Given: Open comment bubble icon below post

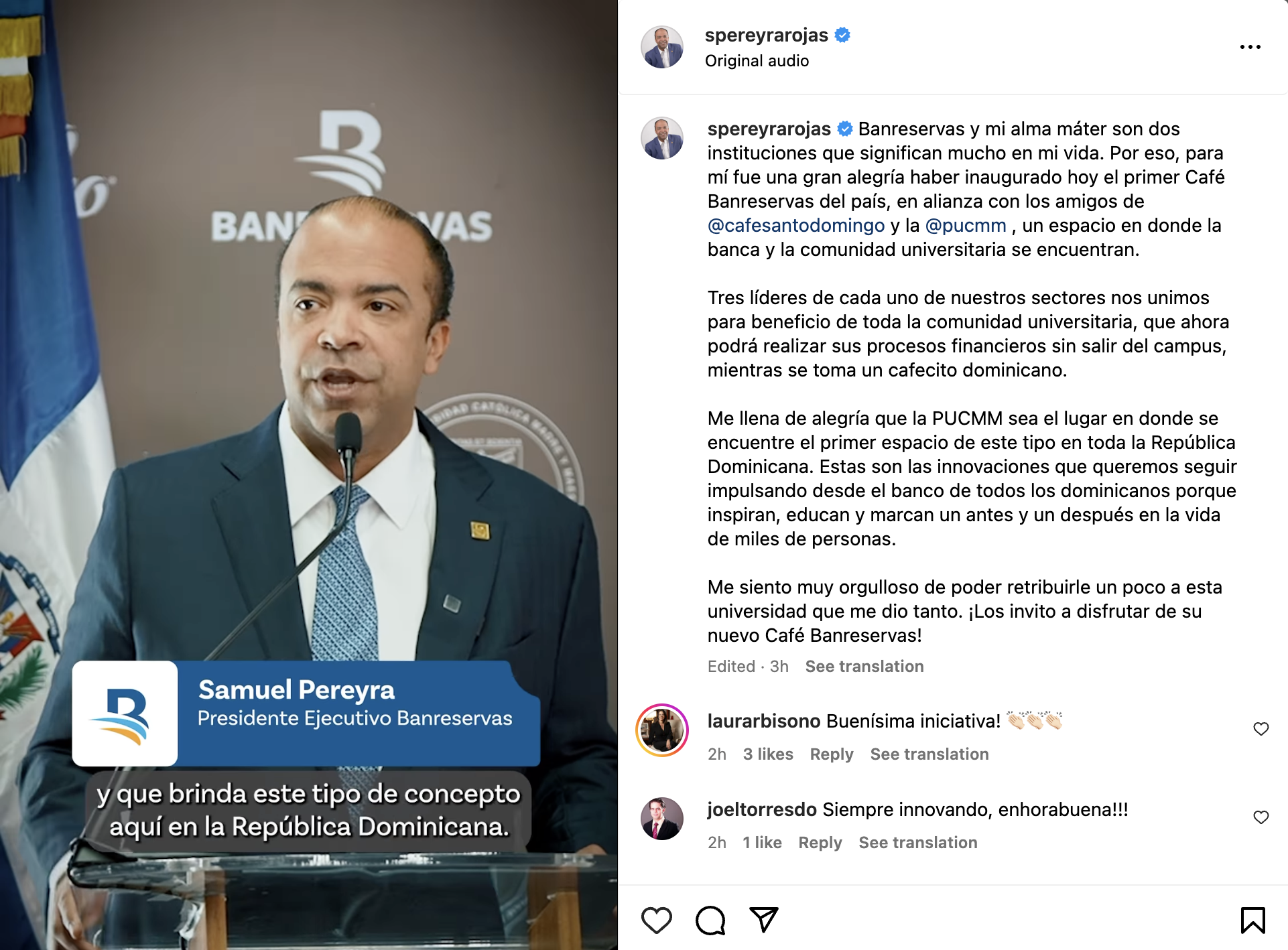Looking at the screenshot, I should (x=710, y=920).
